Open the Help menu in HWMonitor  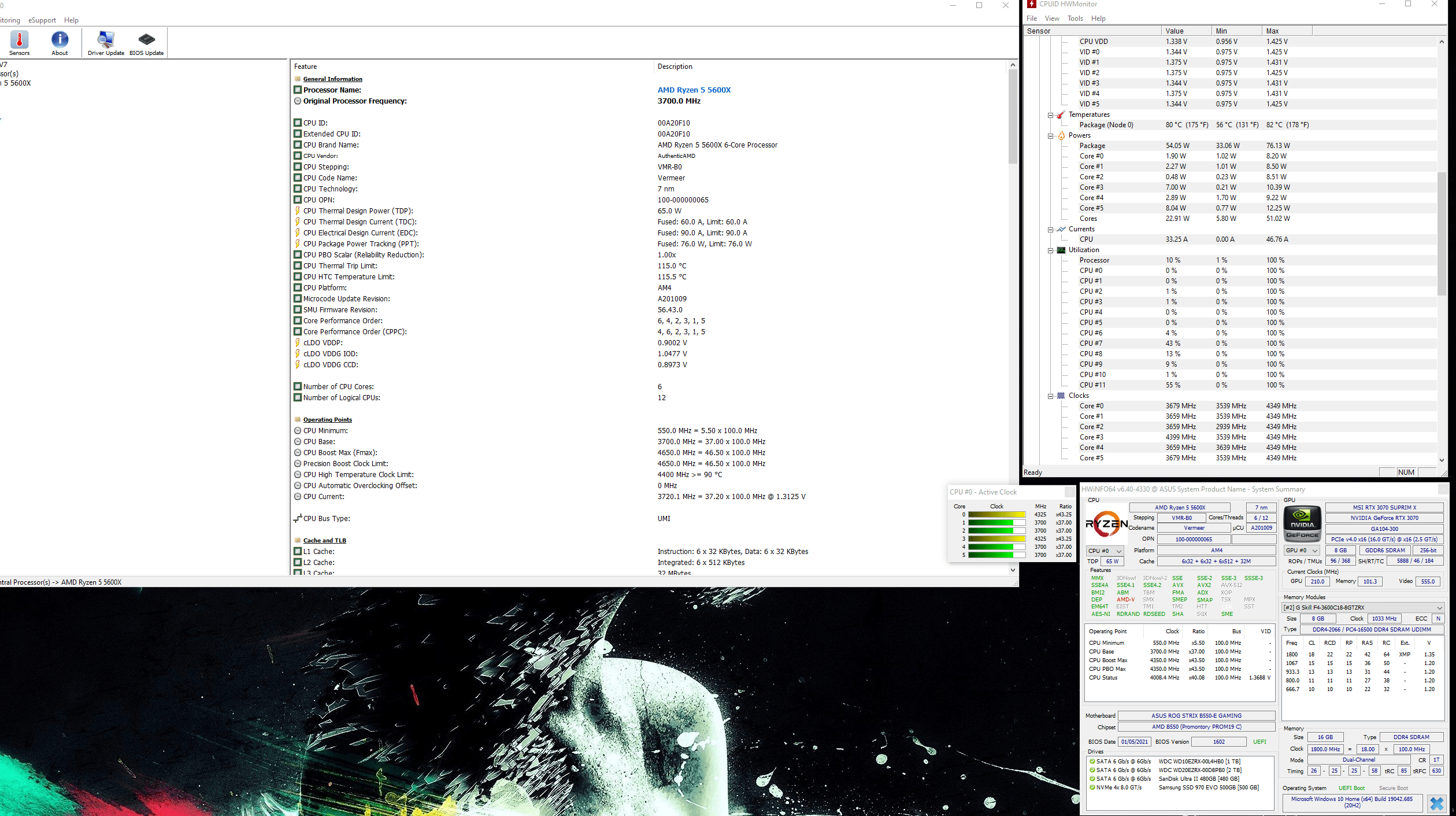pyautogui.click(x=1098, y=19)
